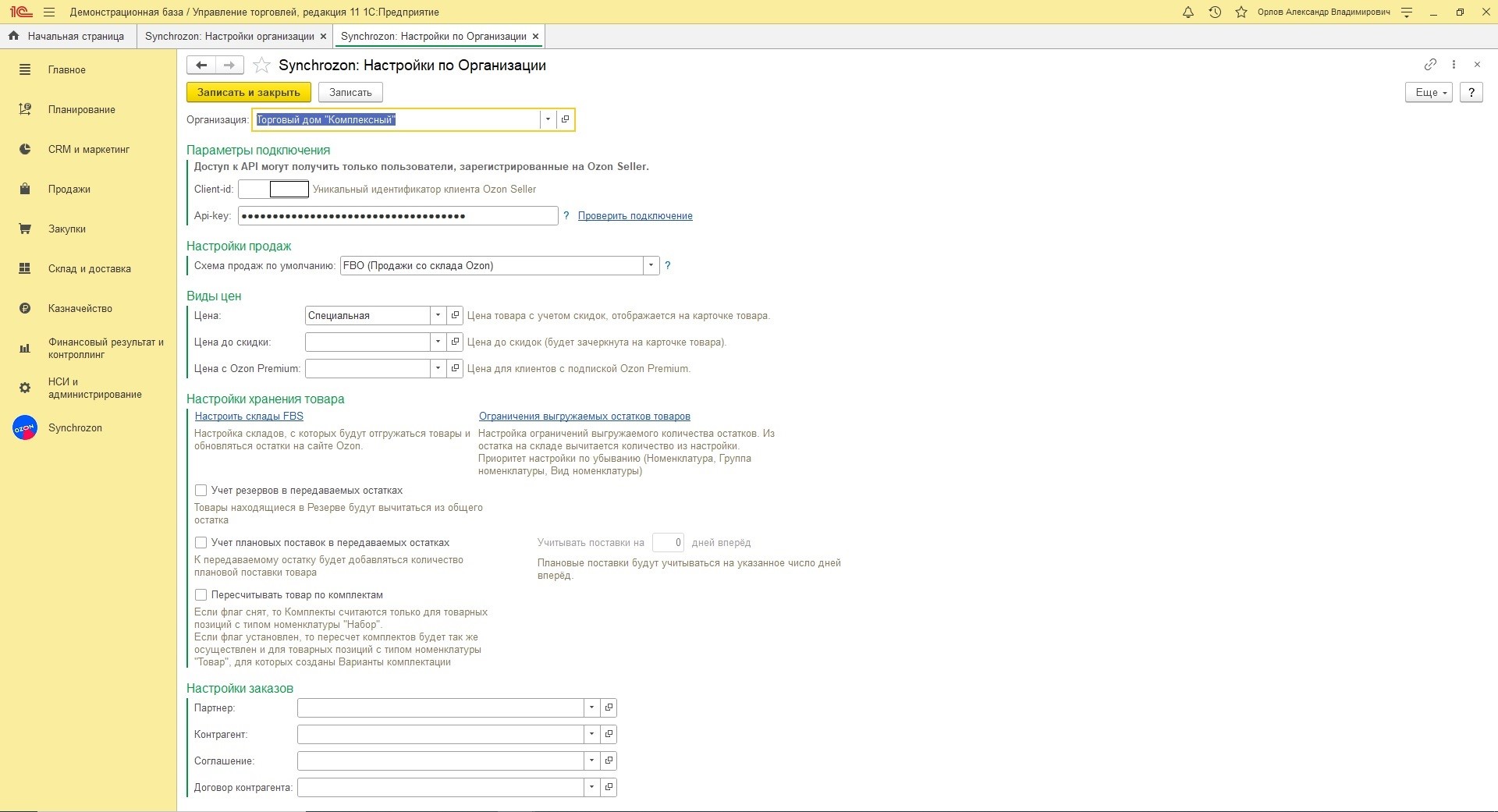Screen dimensions: 1498x812
Task: Toggle recalculating goods by kits
Action: point(201,595)
